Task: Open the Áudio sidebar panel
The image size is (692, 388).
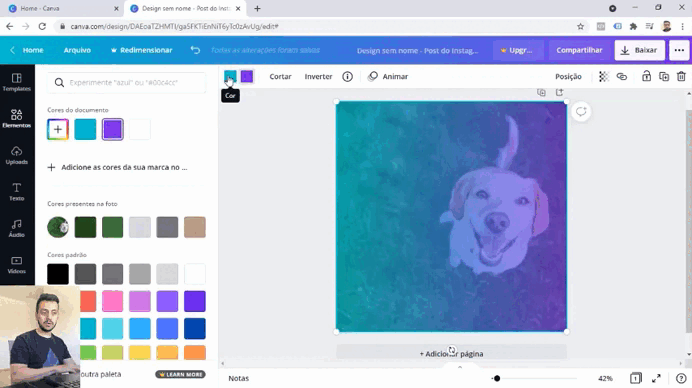Action: pyautogui.click(x=17, y=228)
